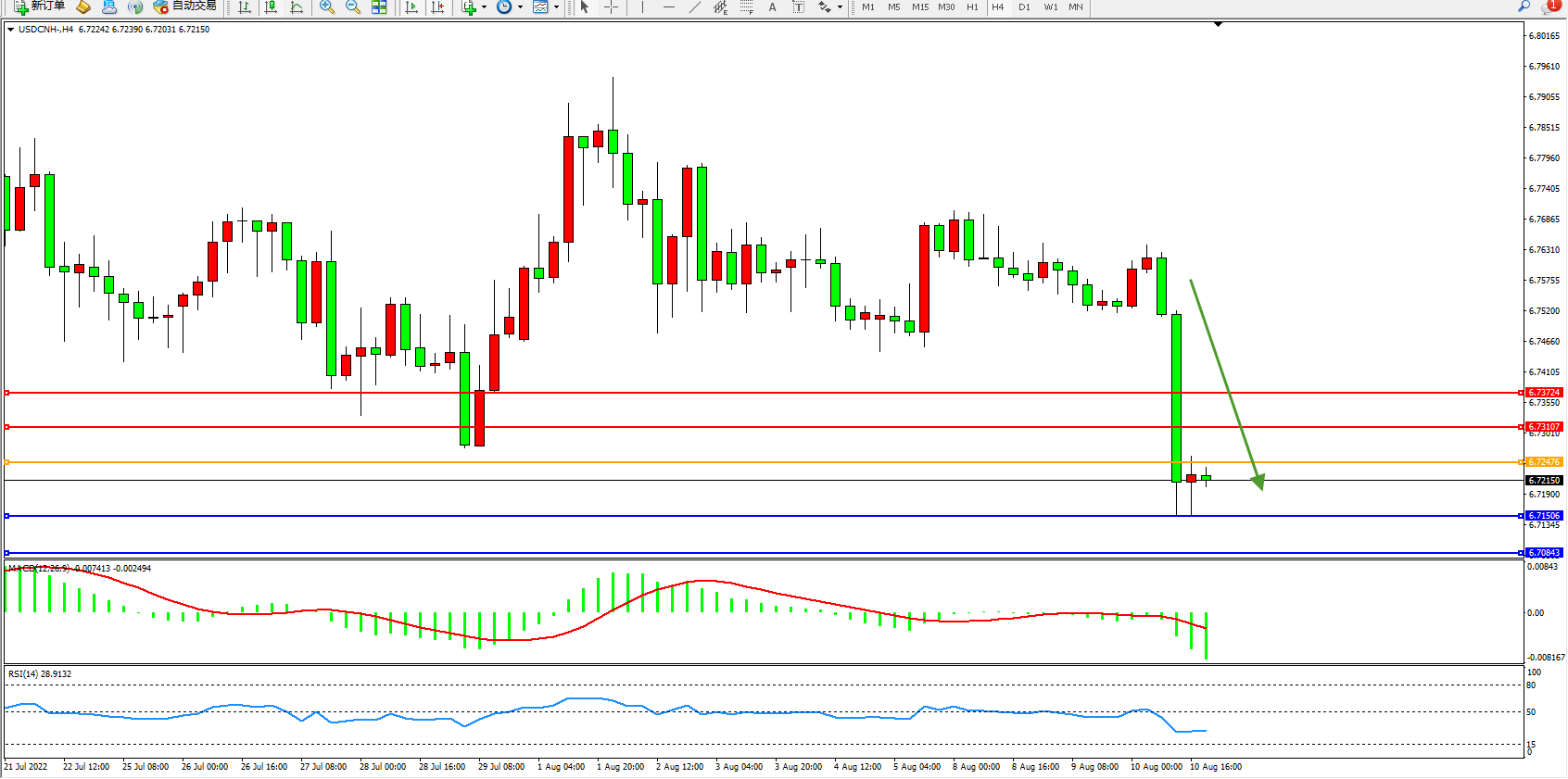Enable the candlestick chart mode
This screenshot has width=1568, height=779.
pyautogui.click(x=271, y=6)
